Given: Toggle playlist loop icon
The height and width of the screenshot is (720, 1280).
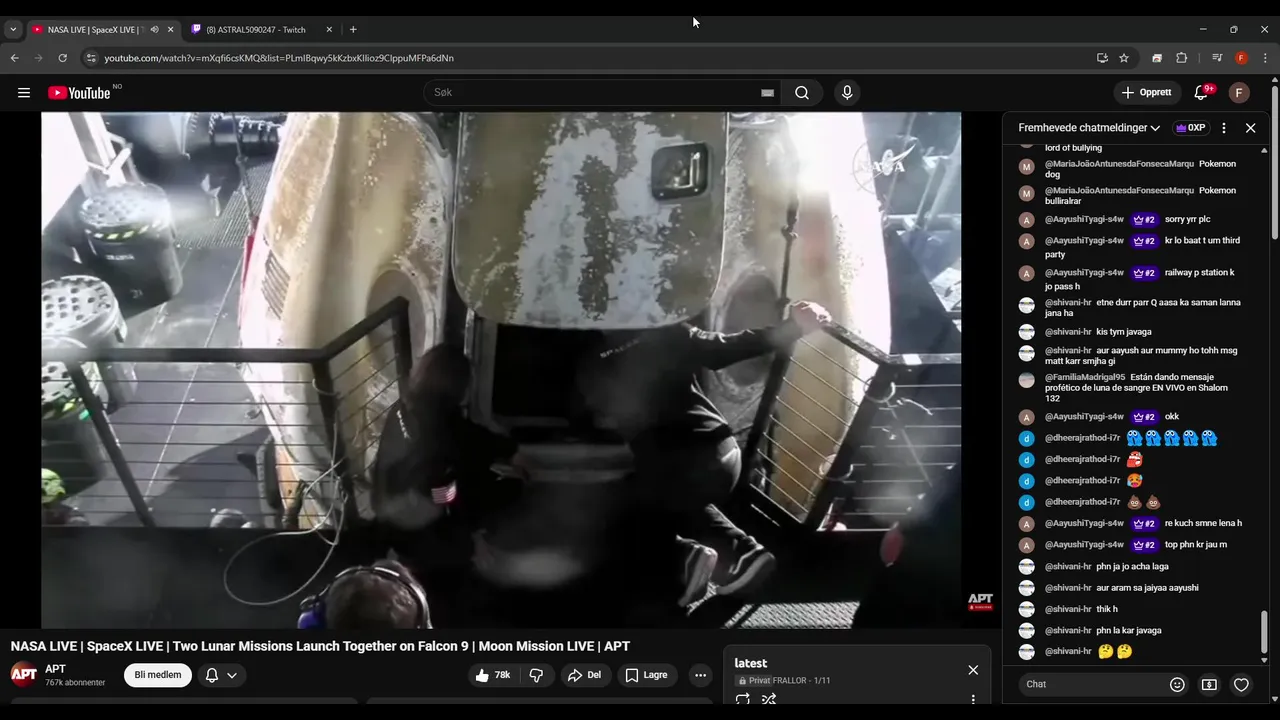Looking at the screenshot, I should pos(743,700).
